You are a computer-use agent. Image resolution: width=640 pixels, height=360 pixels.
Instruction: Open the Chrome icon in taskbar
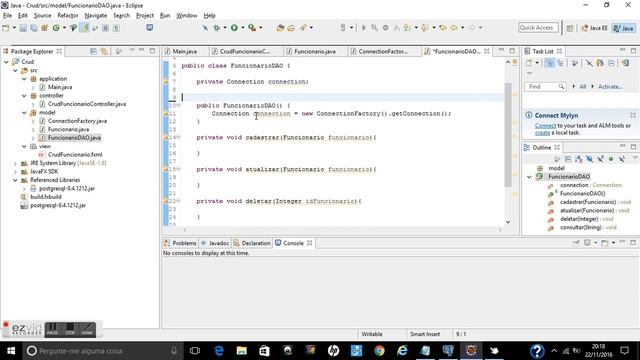(379, 351)
